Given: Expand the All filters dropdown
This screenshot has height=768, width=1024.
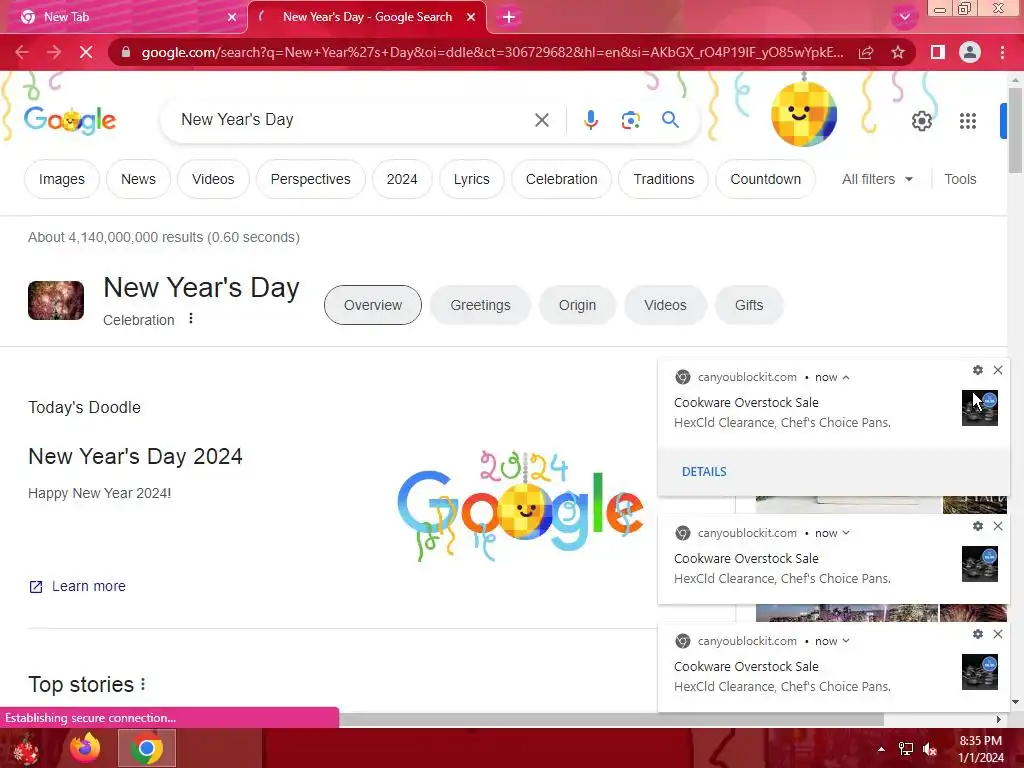Looking at the screenshot, I should pyautogui.click(x=877, y=179).
